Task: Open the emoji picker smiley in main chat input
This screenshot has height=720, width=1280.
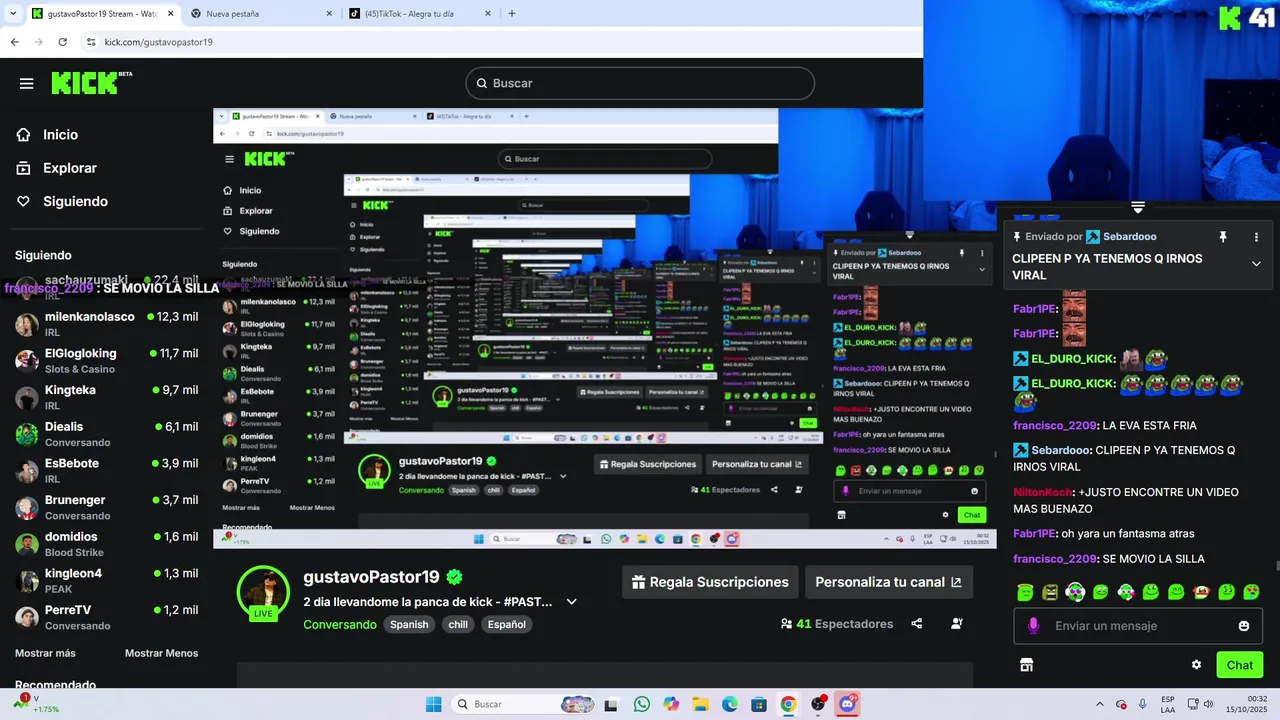Action: [1244, 626]
